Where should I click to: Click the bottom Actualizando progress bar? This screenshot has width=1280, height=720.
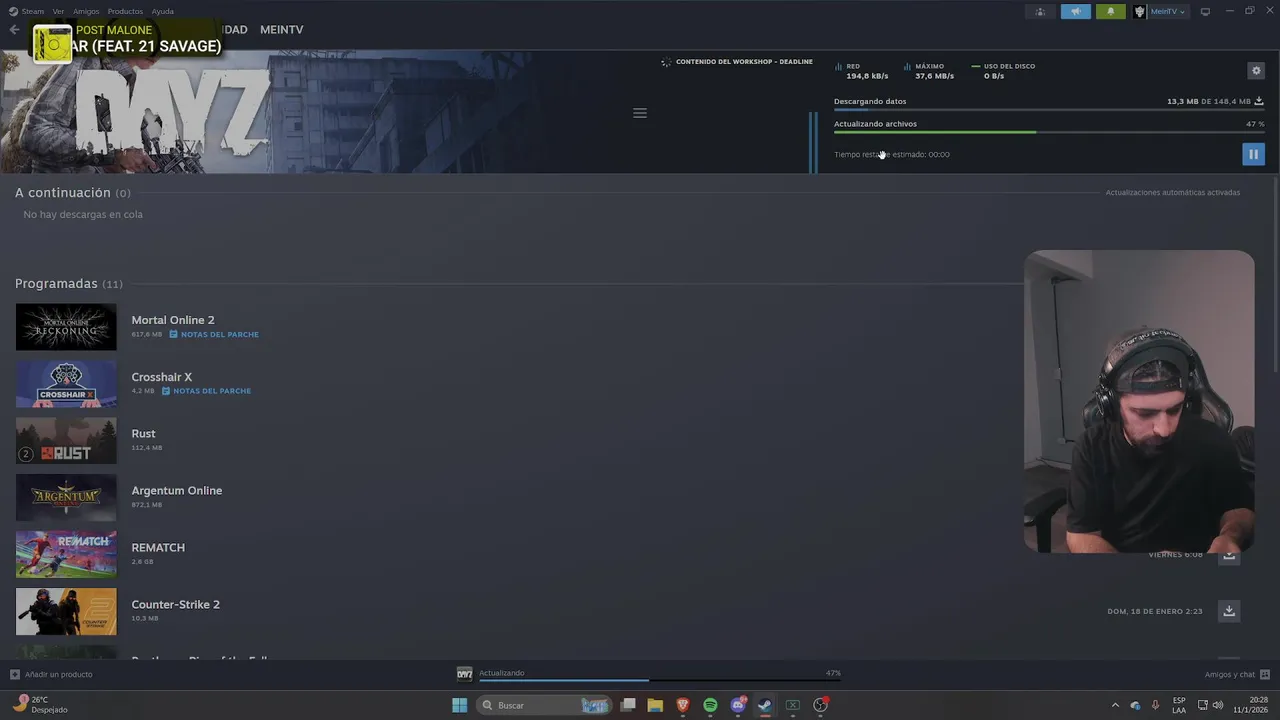pyautogui.click(x=660, y=680)
